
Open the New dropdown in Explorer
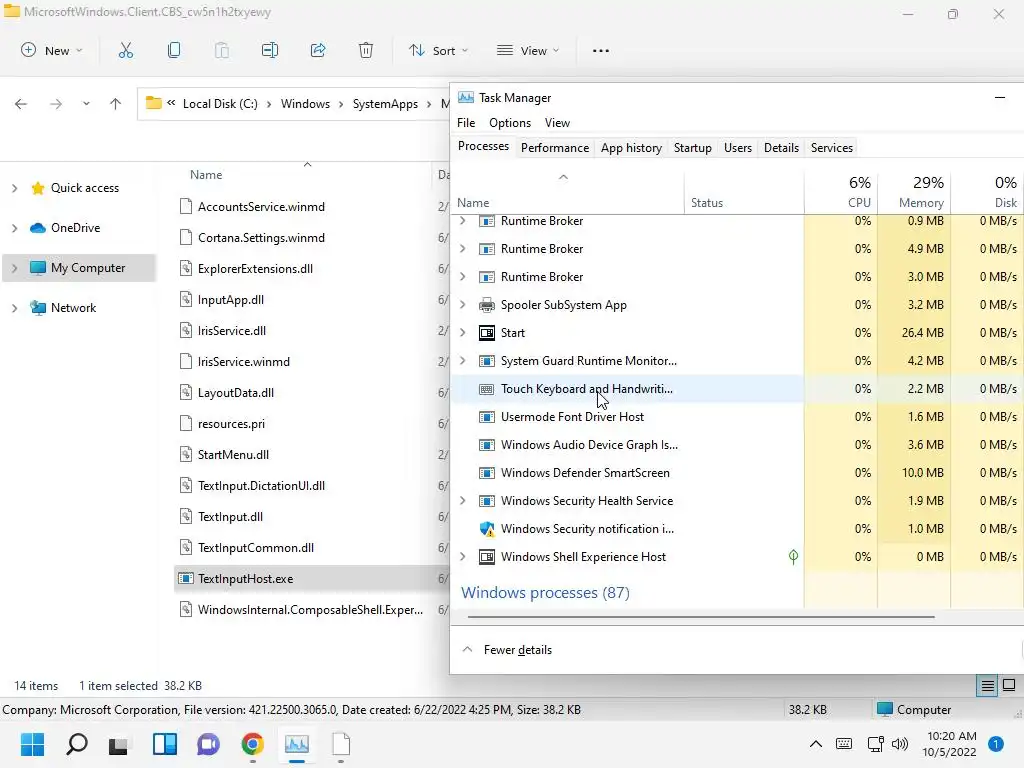(52, 50)
